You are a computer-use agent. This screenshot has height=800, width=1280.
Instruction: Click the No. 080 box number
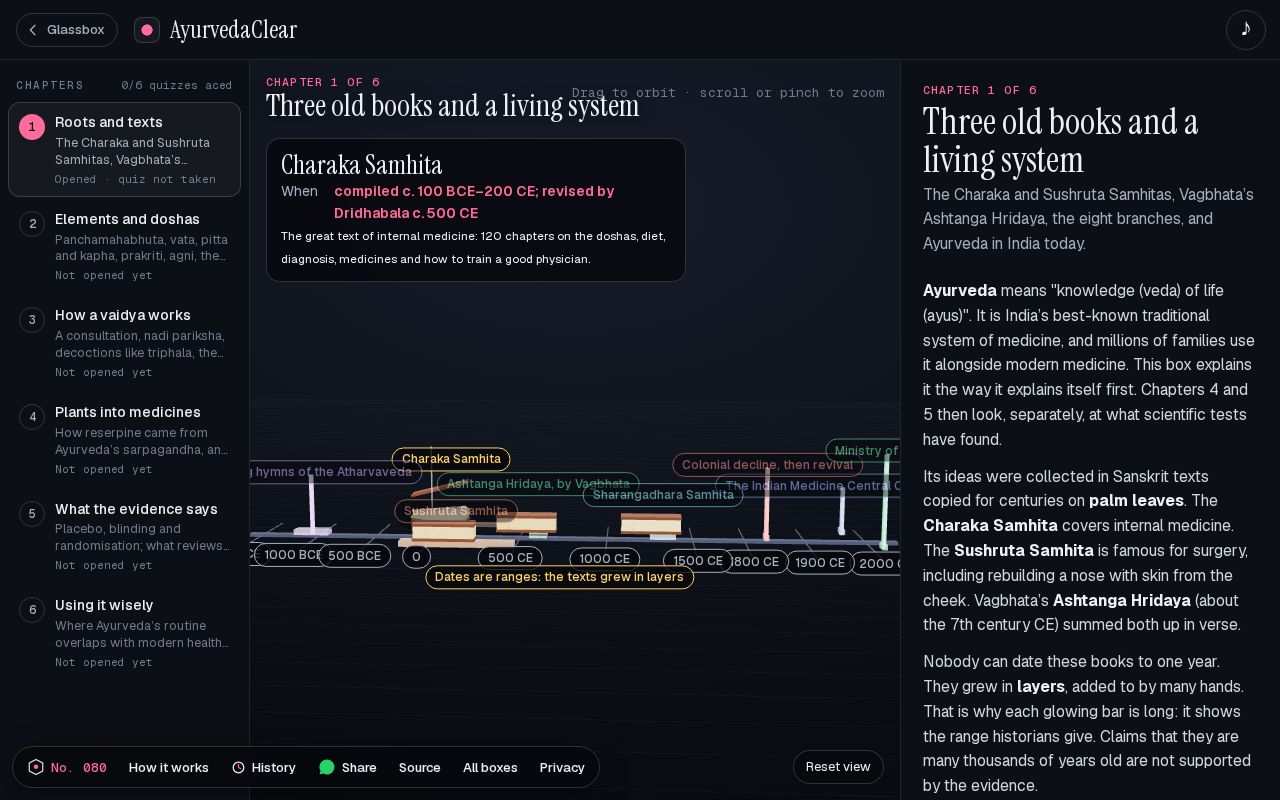(x=79, y=767)
